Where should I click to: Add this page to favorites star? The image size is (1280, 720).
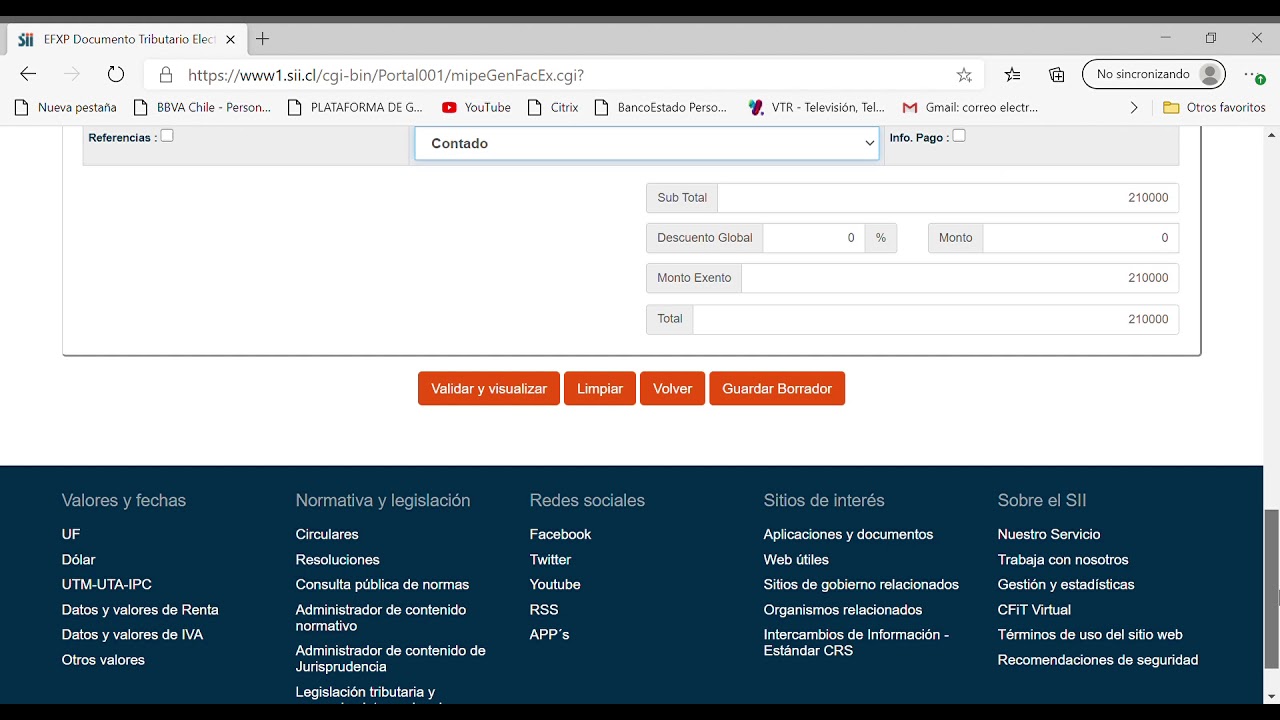point(964,75)
